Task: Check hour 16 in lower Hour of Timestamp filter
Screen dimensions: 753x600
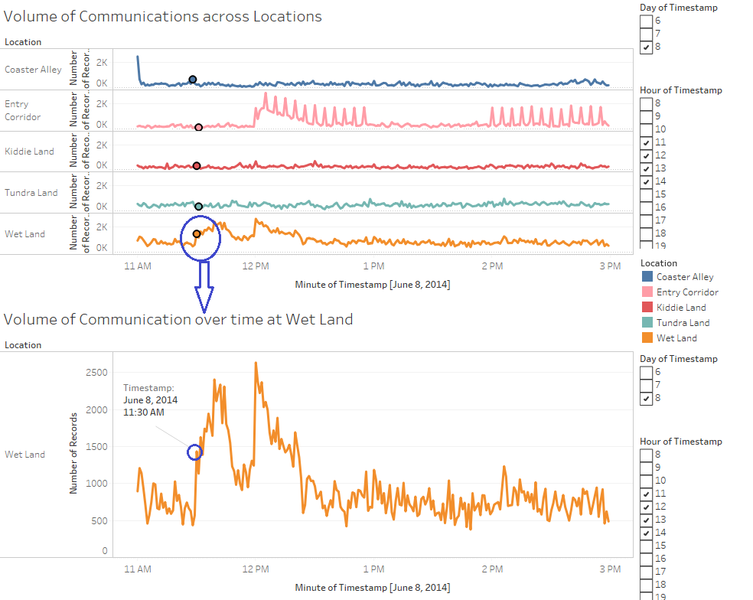Action: [x=646, y=558]
